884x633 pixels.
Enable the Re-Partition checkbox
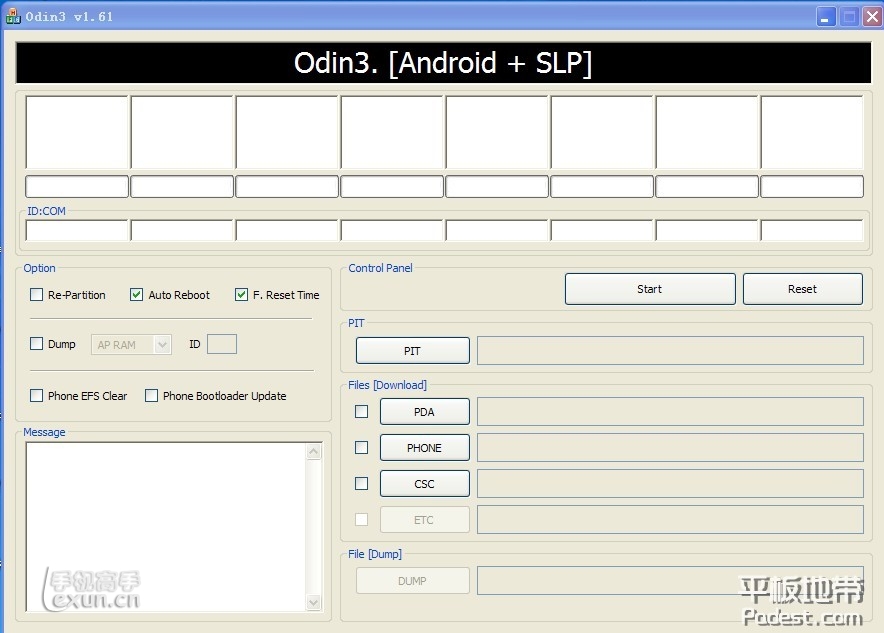tap(37, 295)
